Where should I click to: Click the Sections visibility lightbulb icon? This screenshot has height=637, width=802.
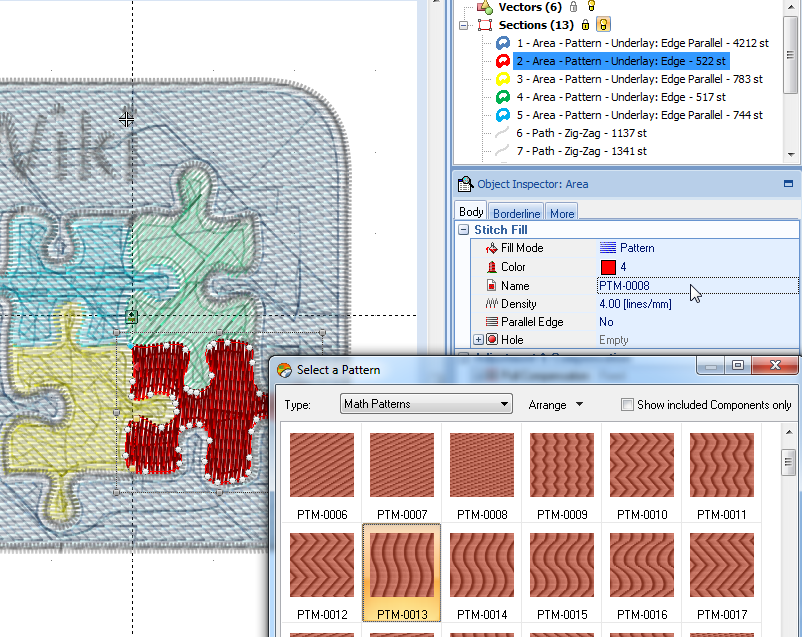603,25
